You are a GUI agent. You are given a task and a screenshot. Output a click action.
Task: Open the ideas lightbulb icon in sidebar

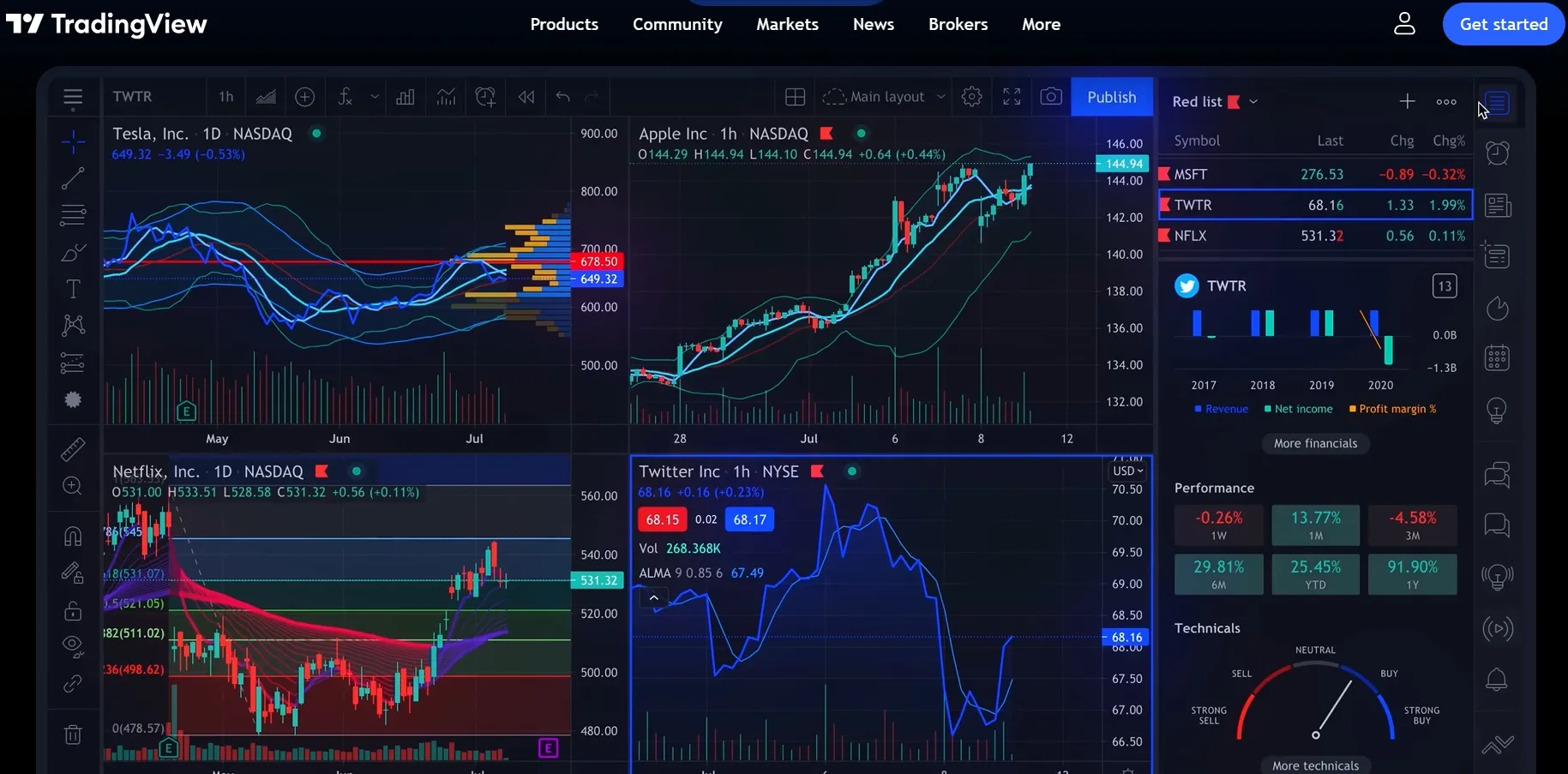point(1498,411)
